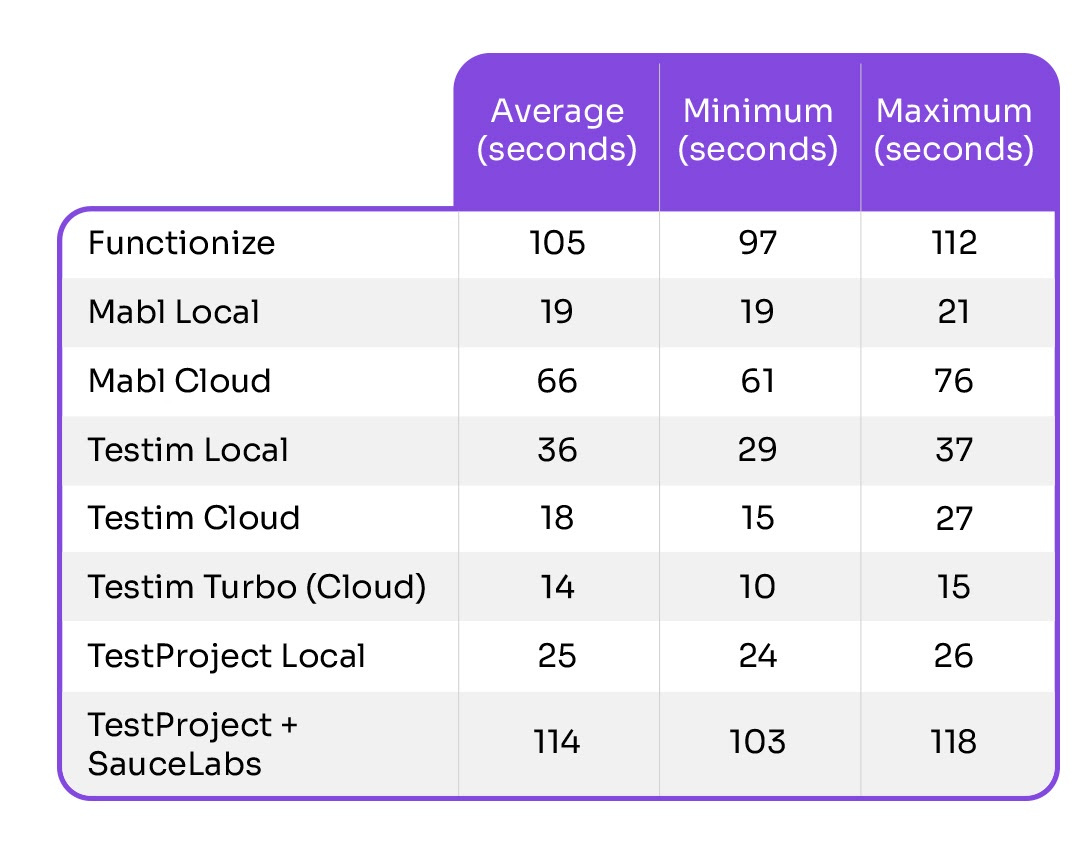1092x846 pixels.
Task: Select the Testim Cloud row label
Action: click(194, 518)
